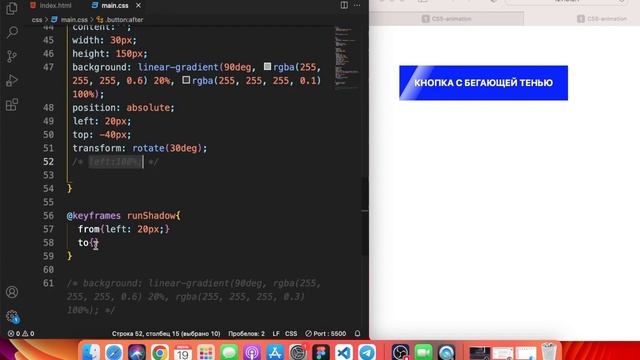Click the errors and warnings status indicator
This screenshot has height=360, width=640.
(x=21, y=333)
